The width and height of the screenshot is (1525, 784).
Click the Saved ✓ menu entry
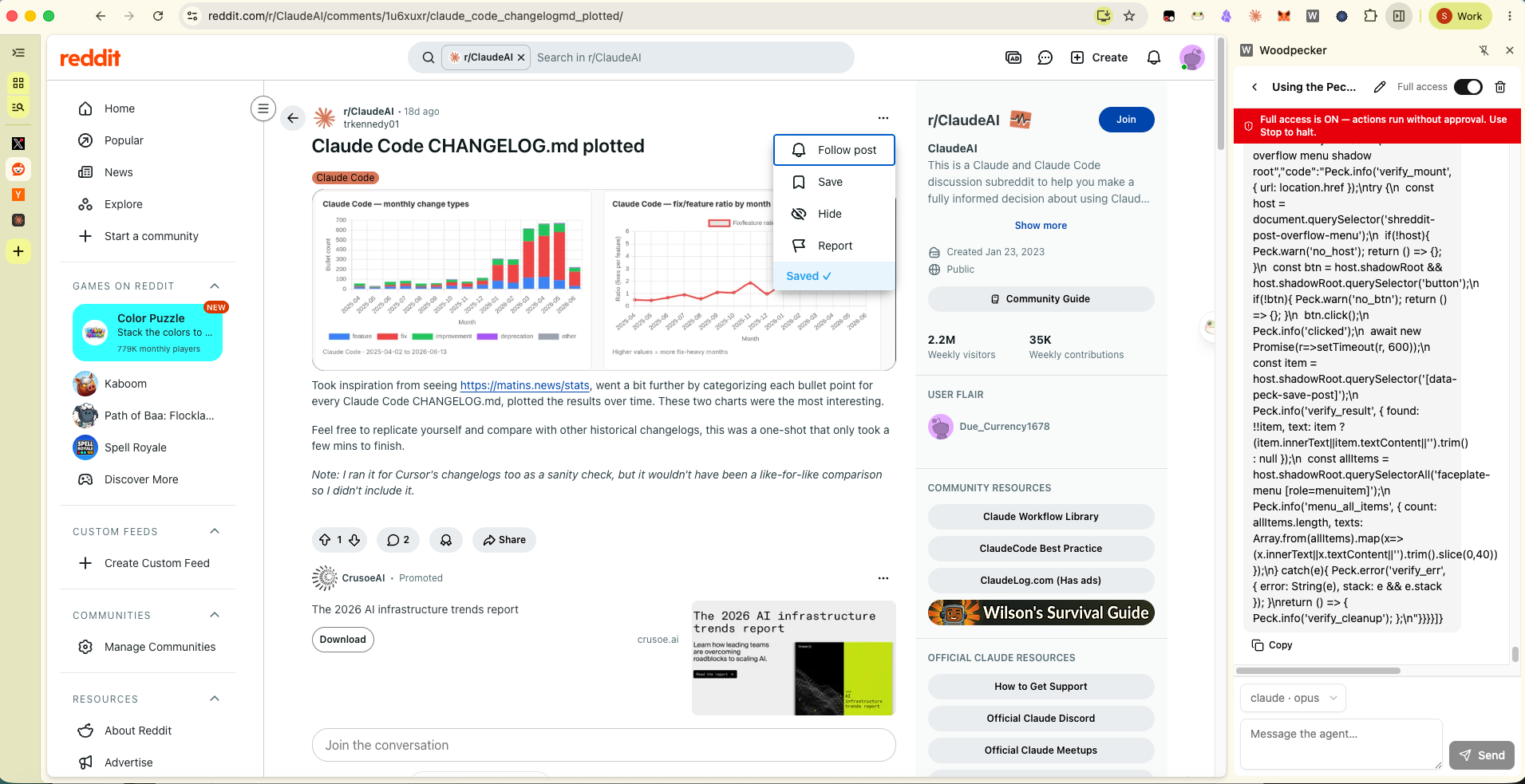[x=834, y=276]
